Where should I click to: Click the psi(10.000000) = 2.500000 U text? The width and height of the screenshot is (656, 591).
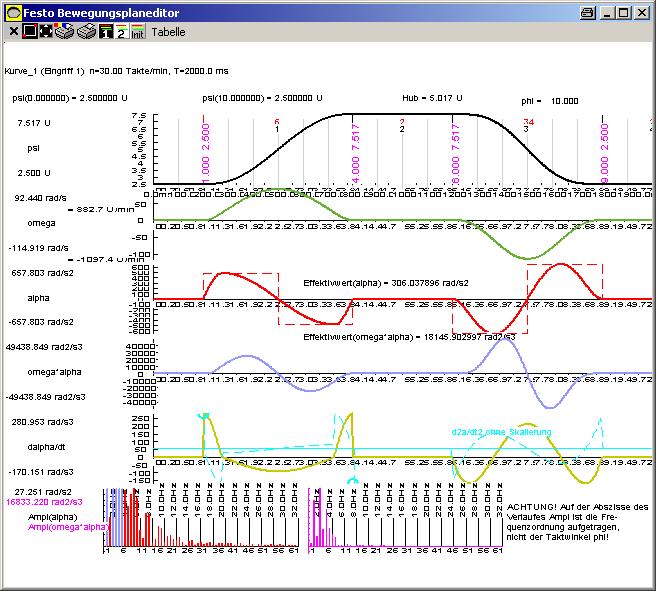coord(262,98)
